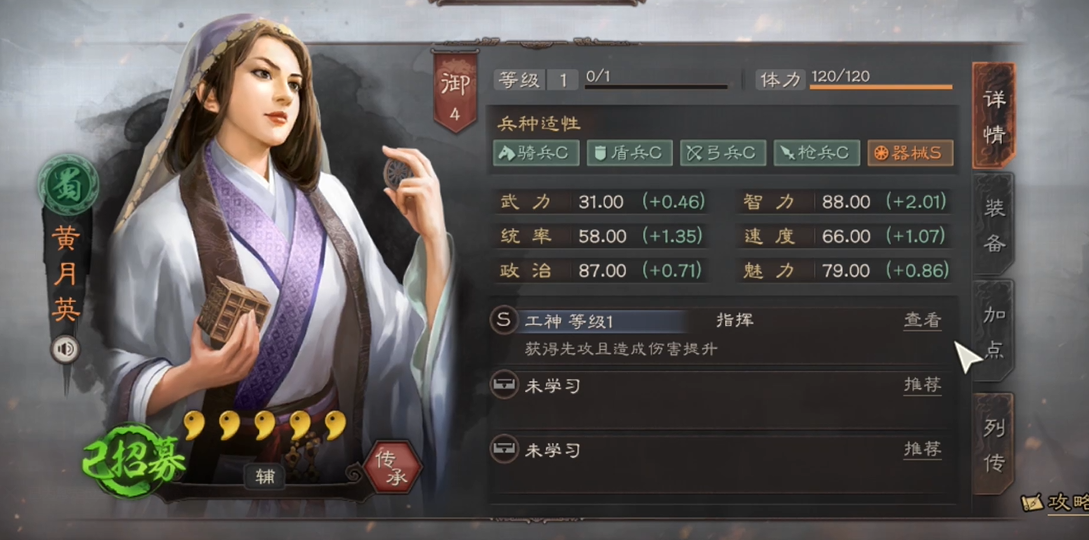Select the 器械S troop aptitude tag
The image size is (1089, 540).
click(x=910, y=153)
